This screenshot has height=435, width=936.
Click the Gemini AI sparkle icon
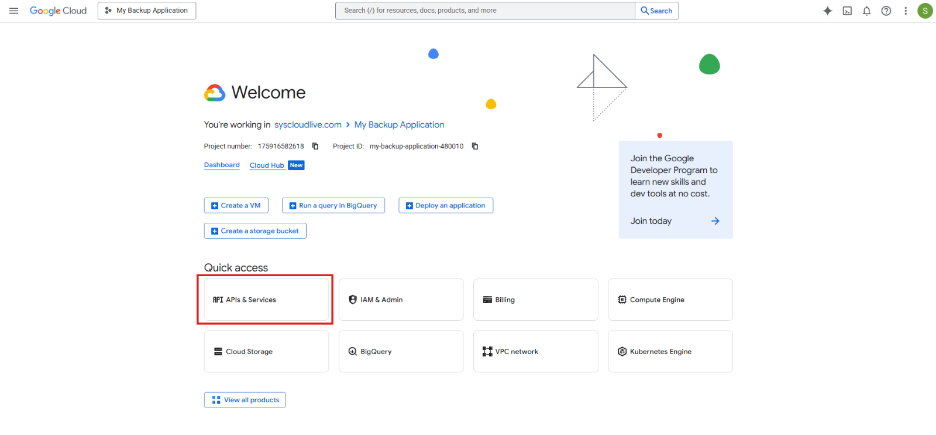tap(827, 11)
